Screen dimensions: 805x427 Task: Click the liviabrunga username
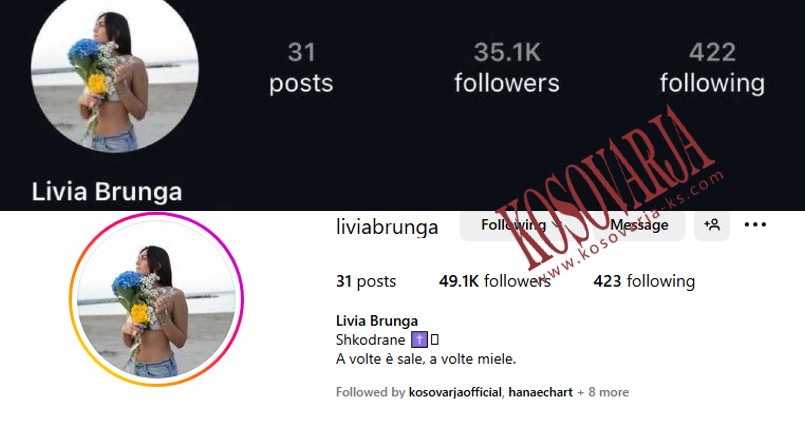[x=387, y=226]
